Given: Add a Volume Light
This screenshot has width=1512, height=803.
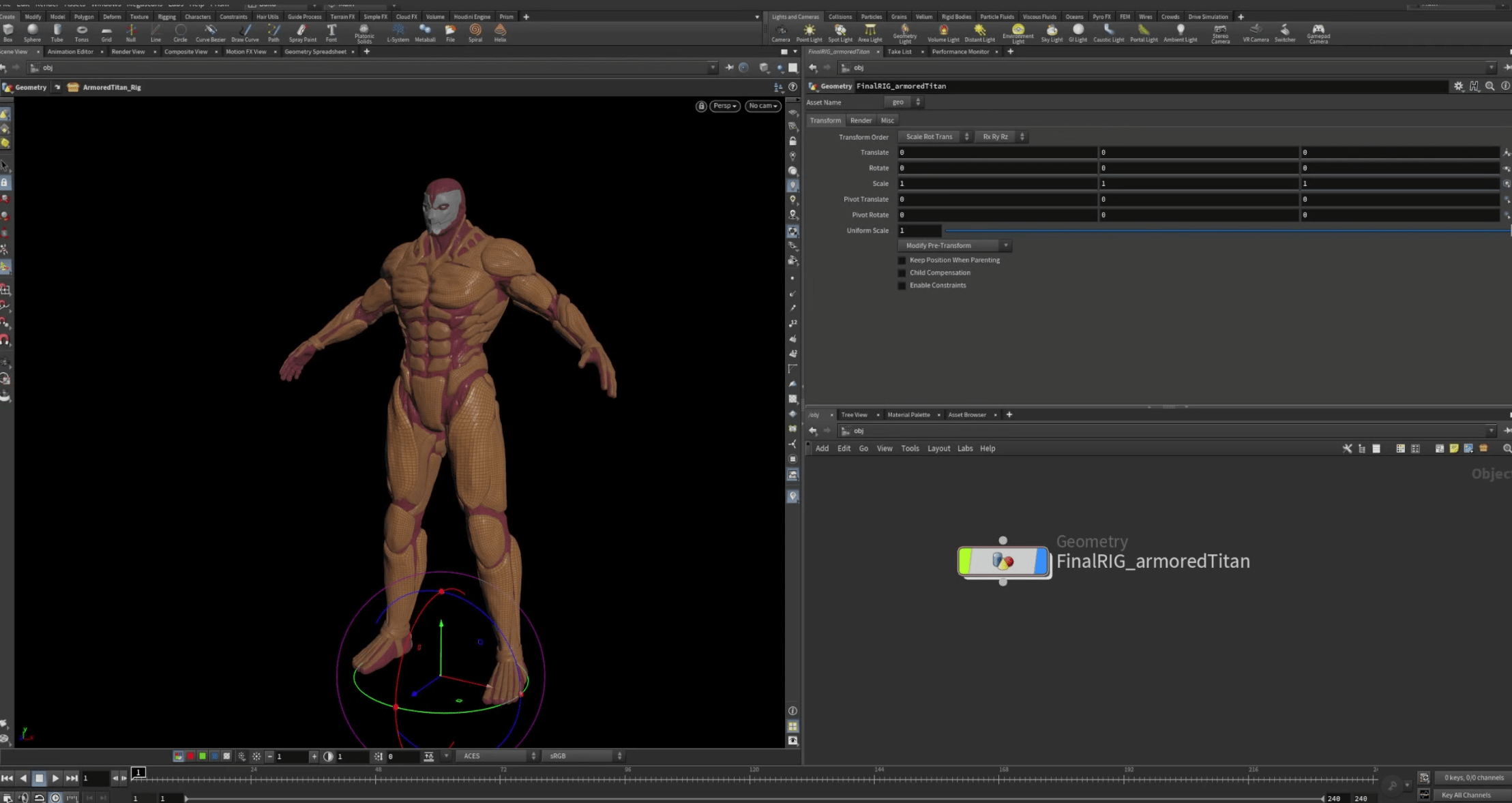Looking at the screenshot, I should coord(943,33).
